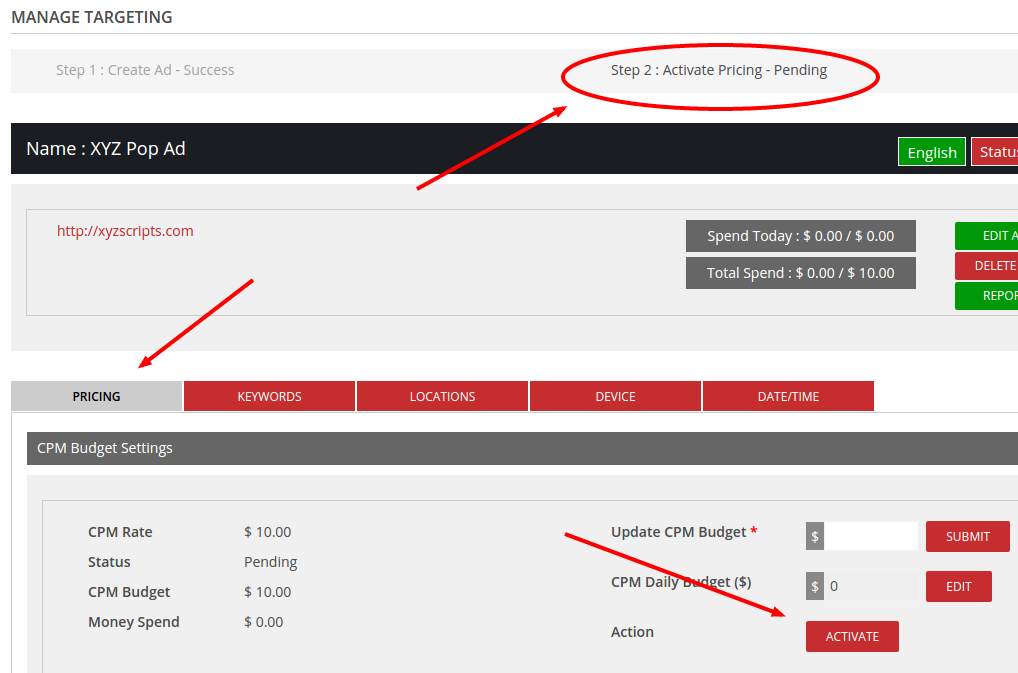The width and height of the screenshot is (1018, 673).
Task: Click Step 2 : Activate Pricing - Pending
Action: pyautogui.click(x=719, y=70)
